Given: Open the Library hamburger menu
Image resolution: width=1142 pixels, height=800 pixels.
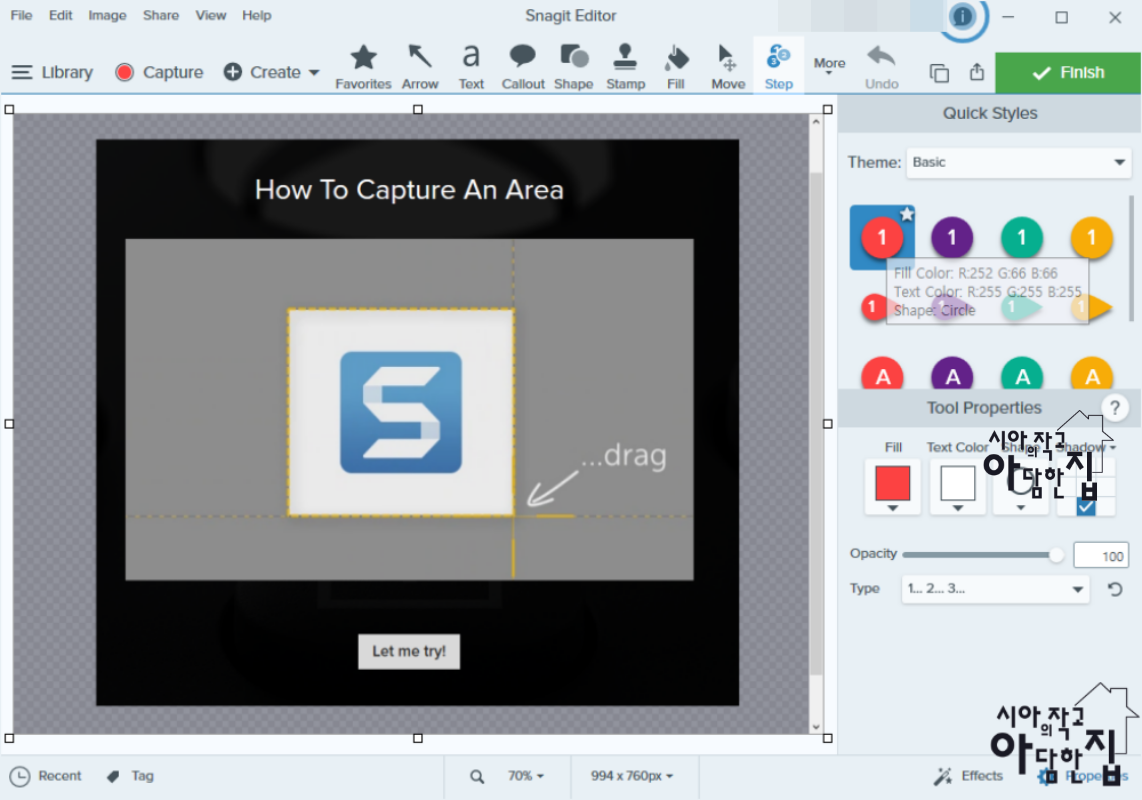Looking at the screenshot, I should pyautogui.click(x=52, y=72).
